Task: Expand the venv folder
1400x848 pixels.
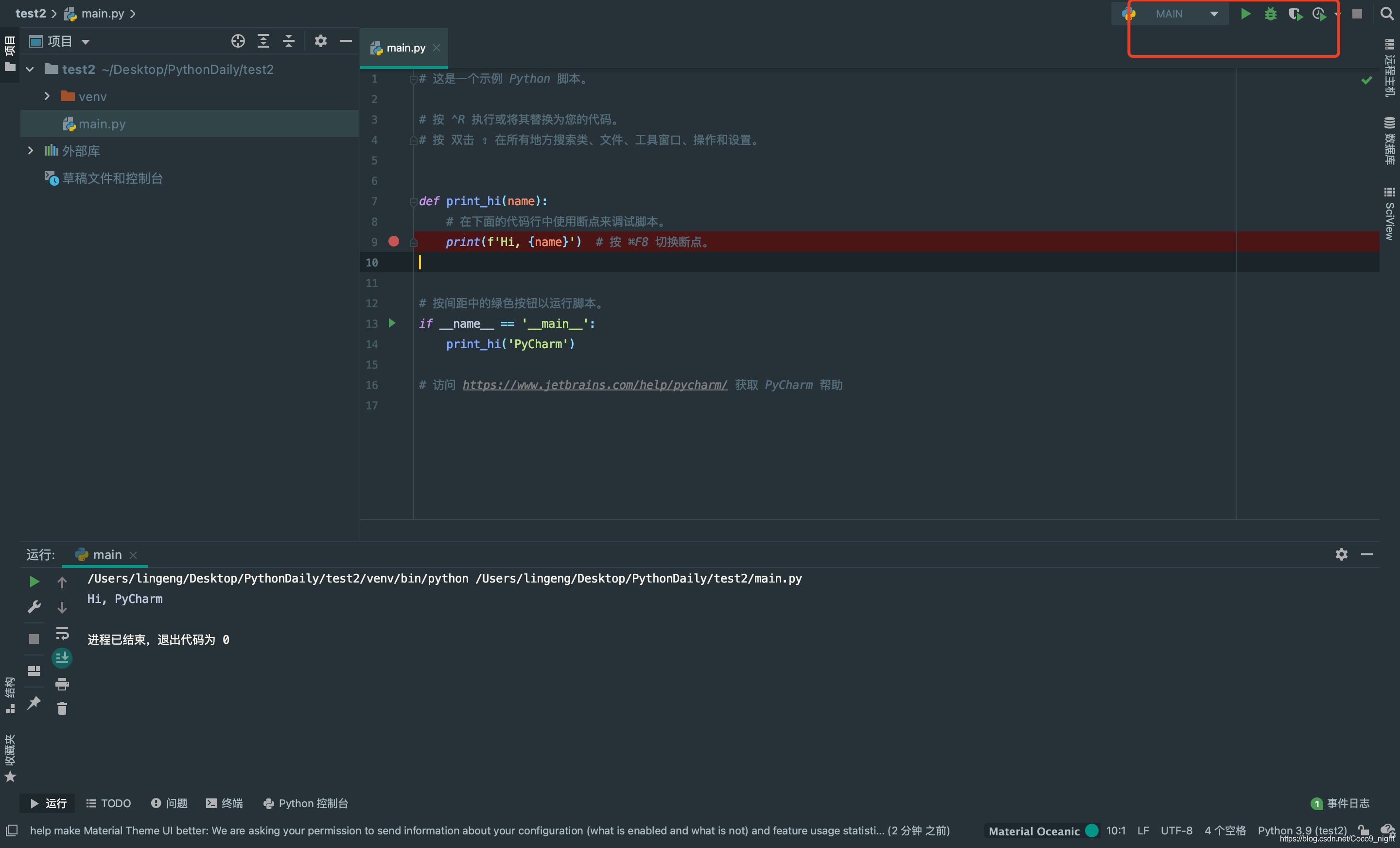Action: tap(47, 97)
